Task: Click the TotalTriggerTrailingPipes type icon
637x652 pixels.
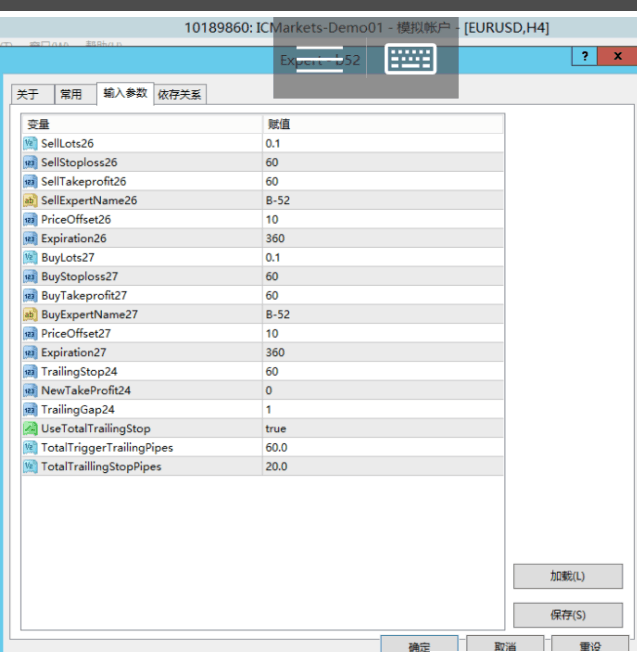Action: click(30, 448)
